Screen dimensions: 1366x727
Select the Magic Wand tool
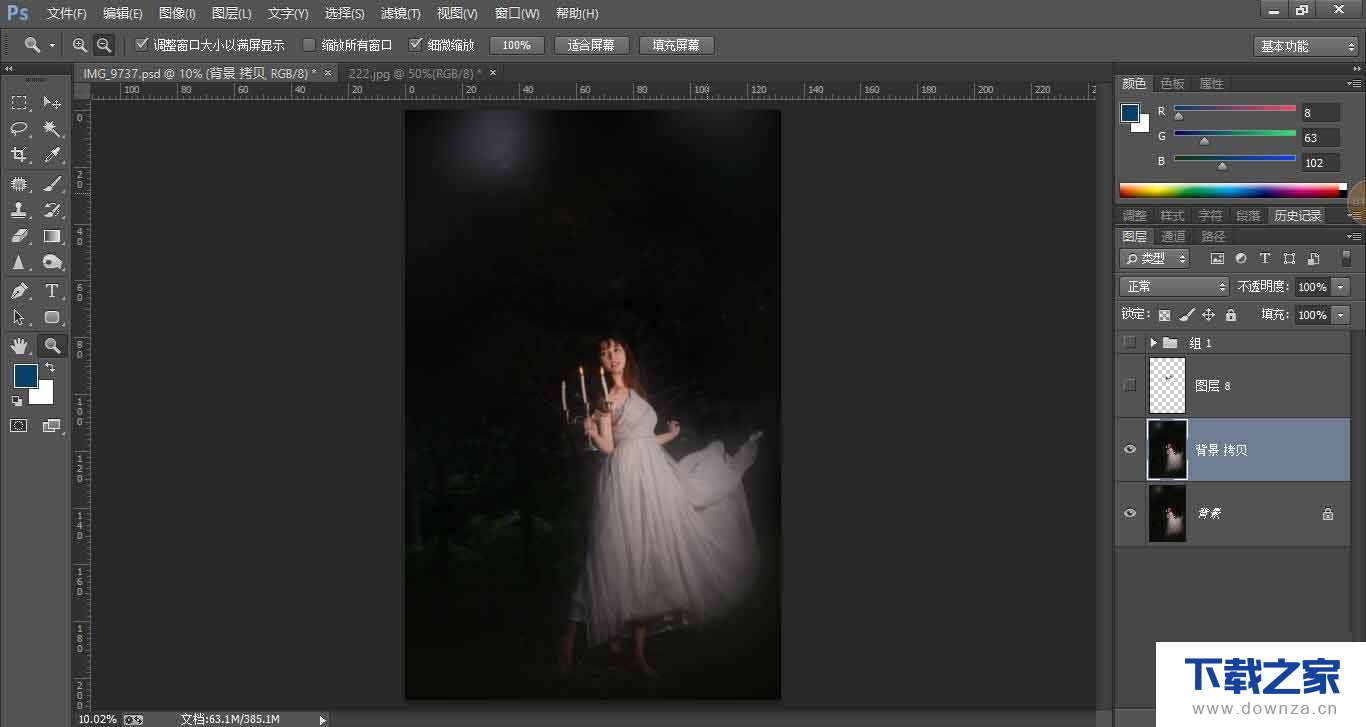[x=52, y=129]
